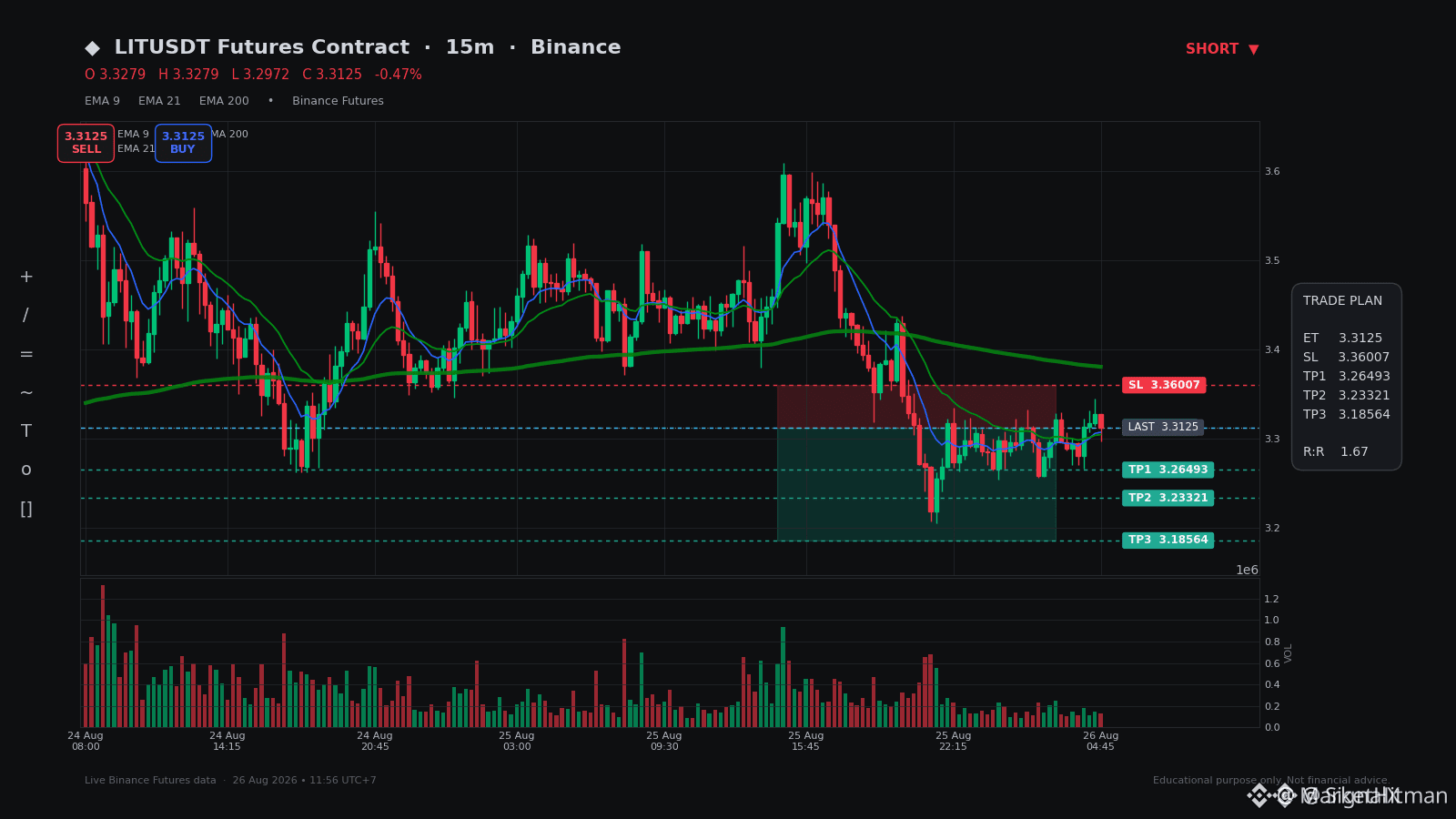The image size is (1456, 819).
Task: Click the 24 Aug 20:45 time axis label
Action: [x=375, y=742]
